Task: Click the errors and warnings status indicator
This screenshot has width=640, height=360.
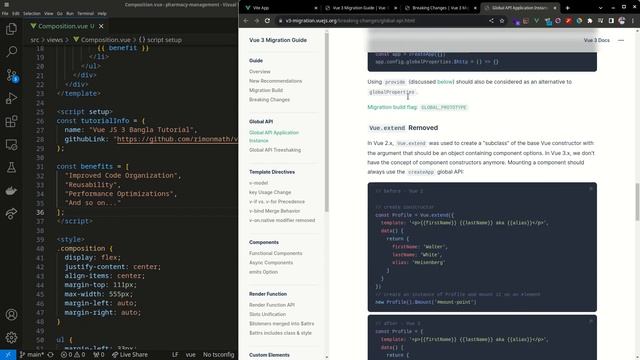Action: (x=73, y=355)
